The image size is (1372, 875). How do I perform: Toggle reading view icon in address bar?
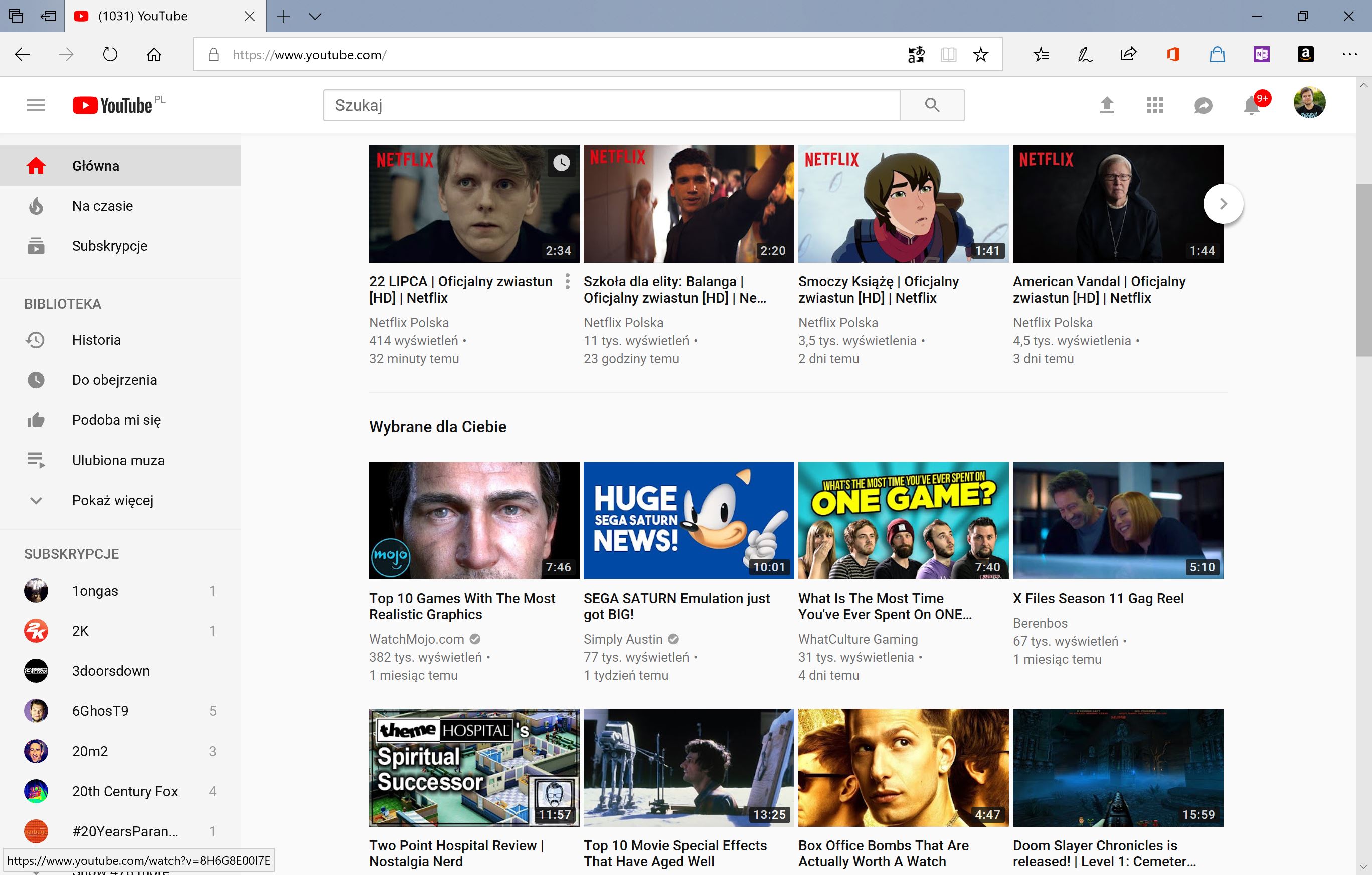coord(948,55)
